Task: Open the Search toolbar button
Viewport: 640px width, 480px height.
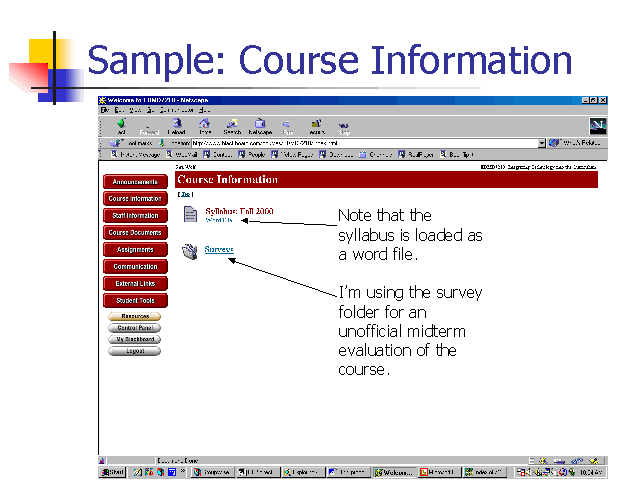Action: 232,127
